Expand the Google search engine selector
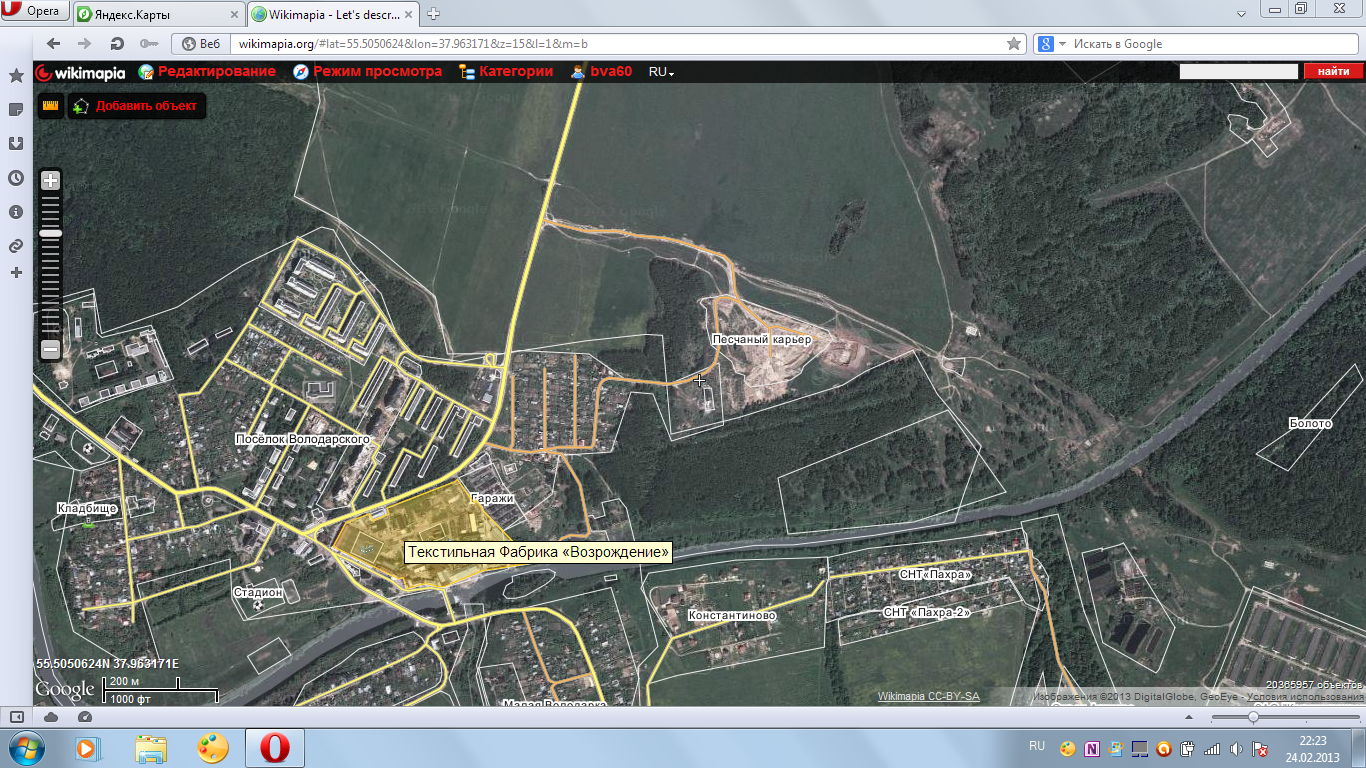The height and width of the screenshot is (768, 1366). tap(1049, 44)
